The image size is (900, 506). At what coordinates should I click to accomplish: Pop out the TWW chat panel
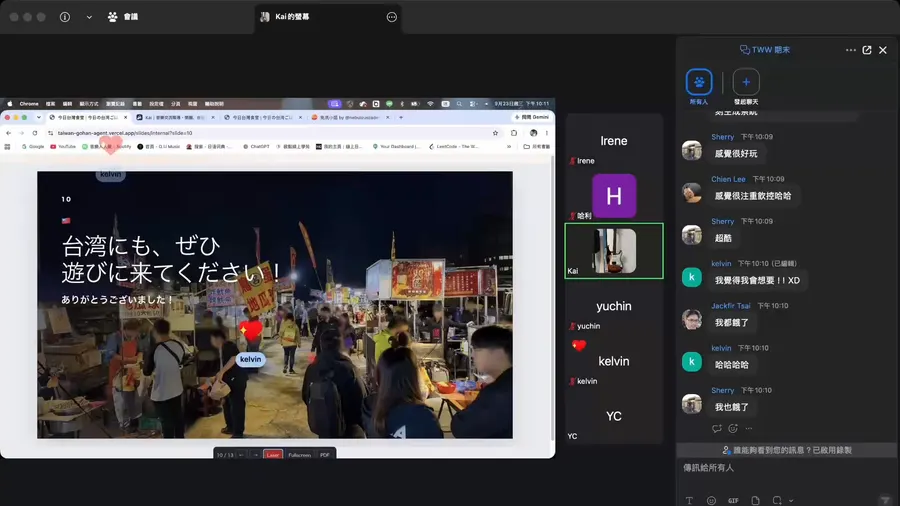click(867, 50)
